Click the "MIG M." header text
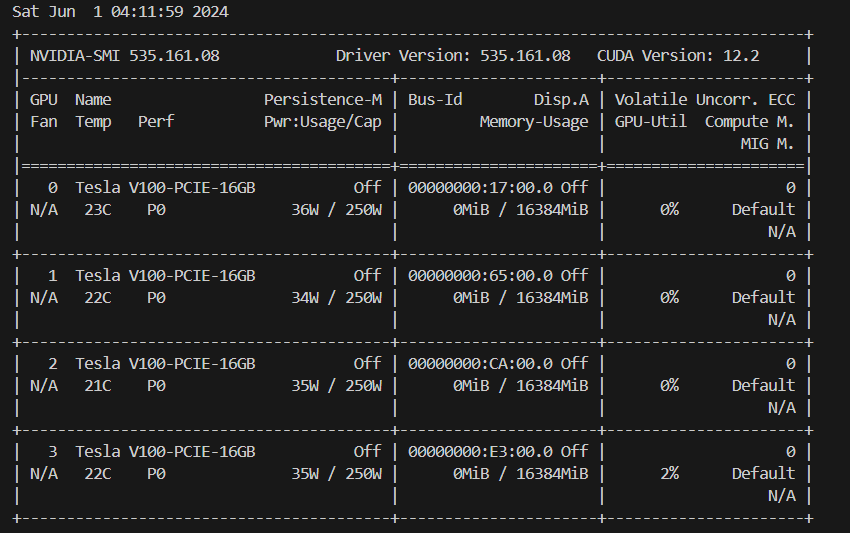Viewport: 850px width, 533px height. coord(768,144)
